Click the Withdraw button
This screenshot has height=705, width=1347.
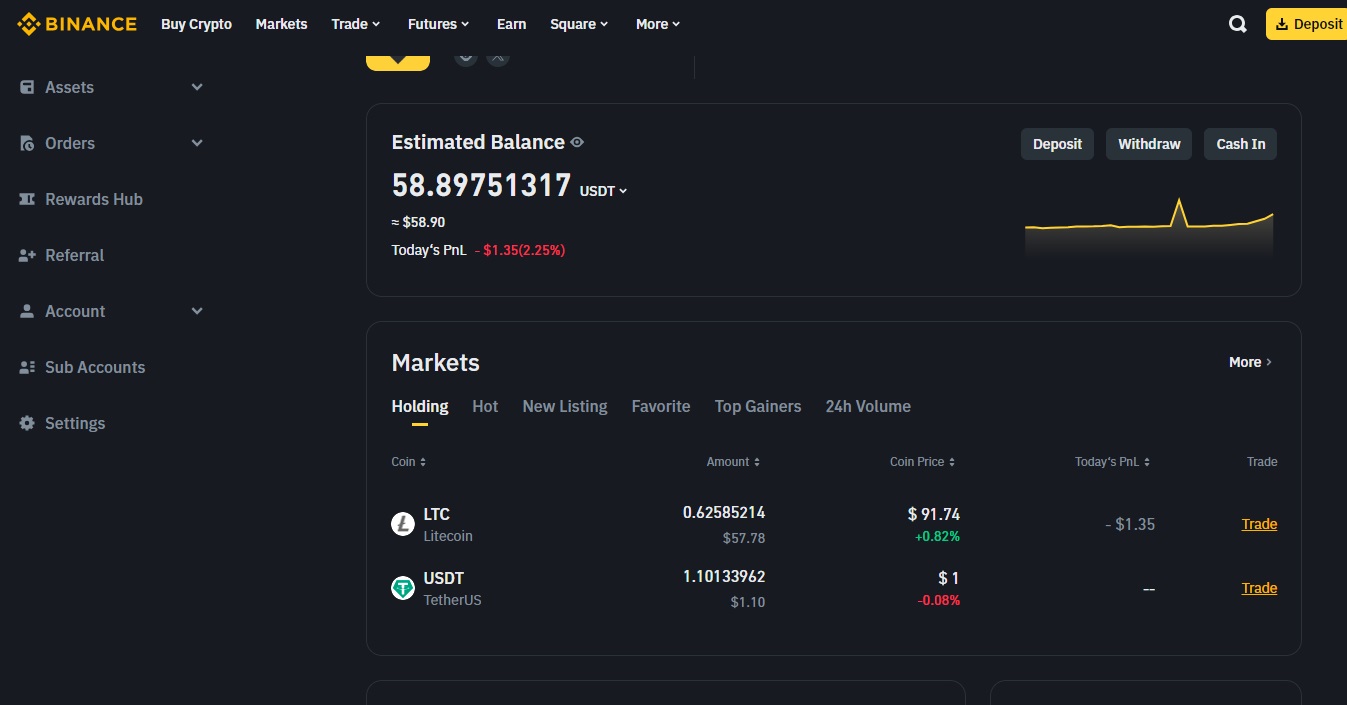point(1149,144)
